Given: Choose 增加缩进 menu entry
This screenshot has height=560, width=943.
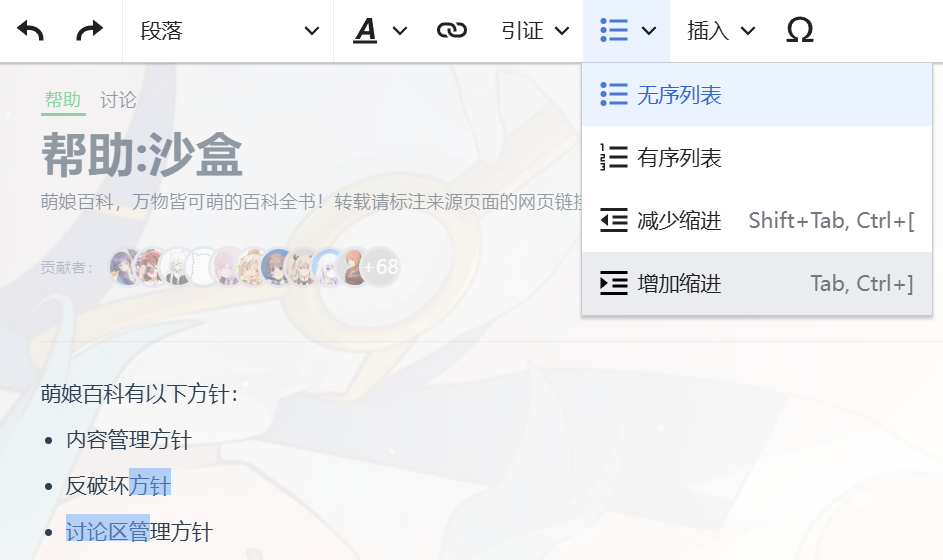Looking at the screenshot, I should [x=757, y=283].
